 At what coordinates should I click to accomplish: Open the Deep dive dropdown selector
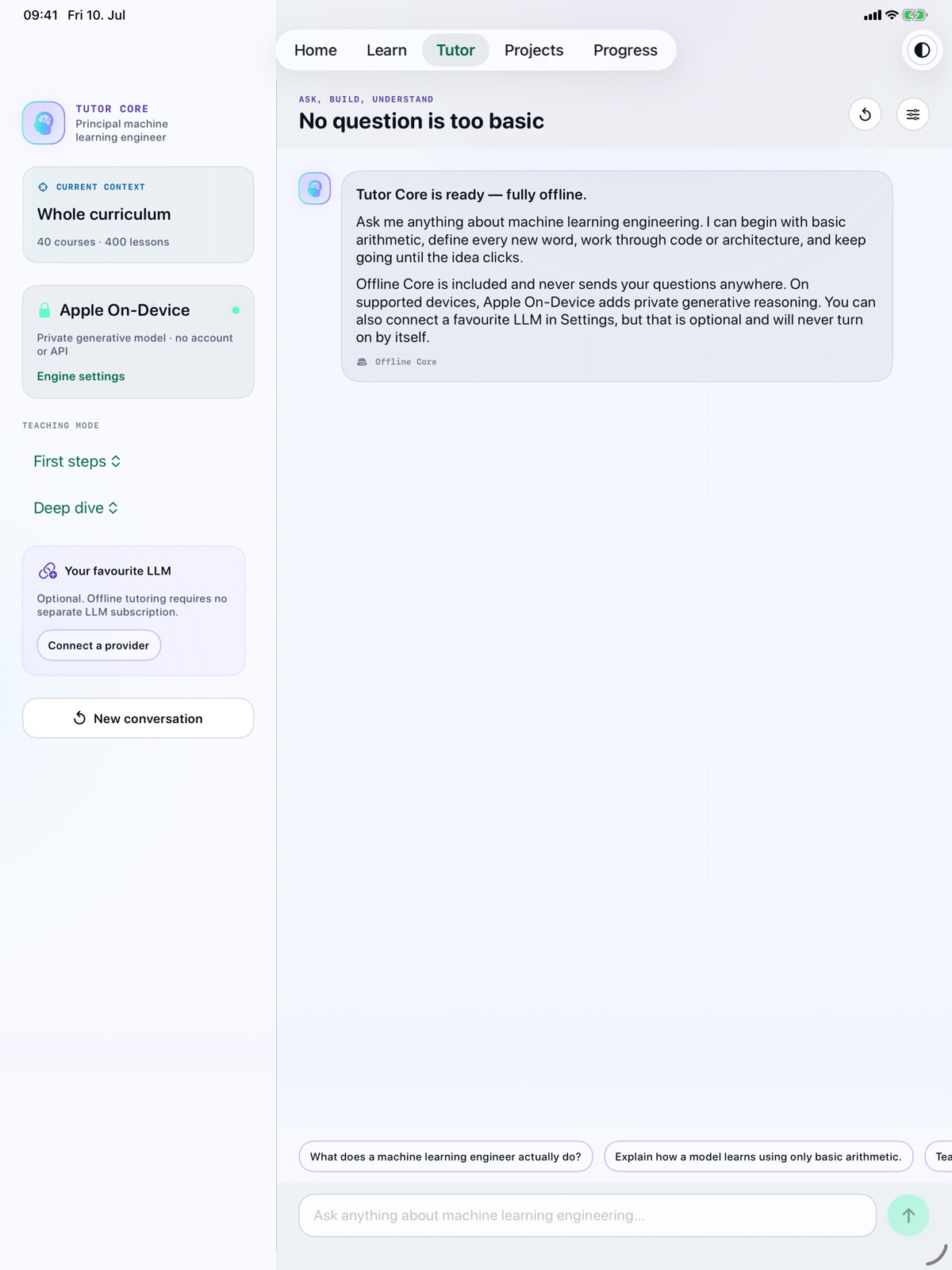(x=75, y=508)
